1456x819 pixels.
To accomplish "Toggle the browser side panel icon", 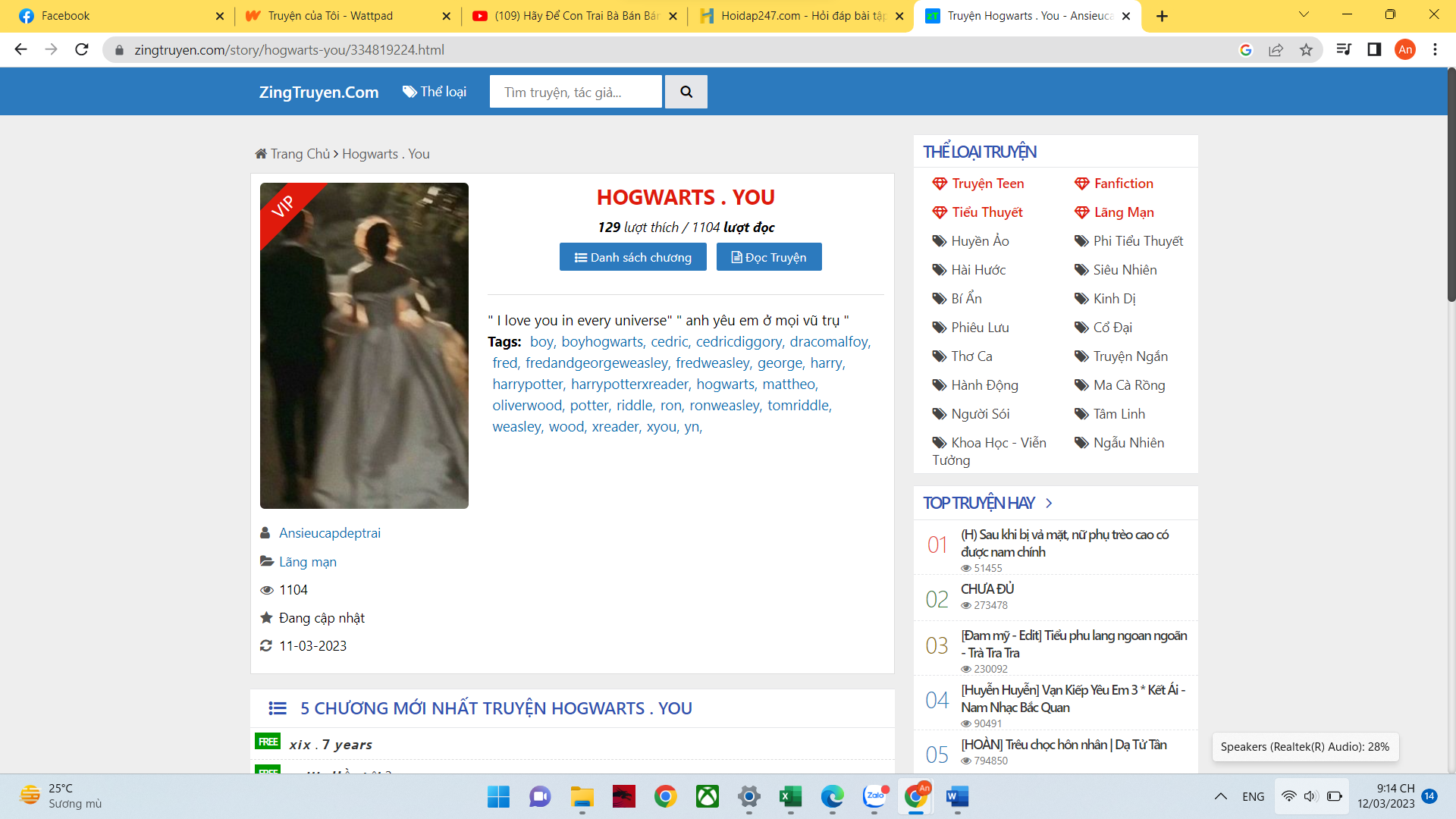I will [x=1374, y=50].
